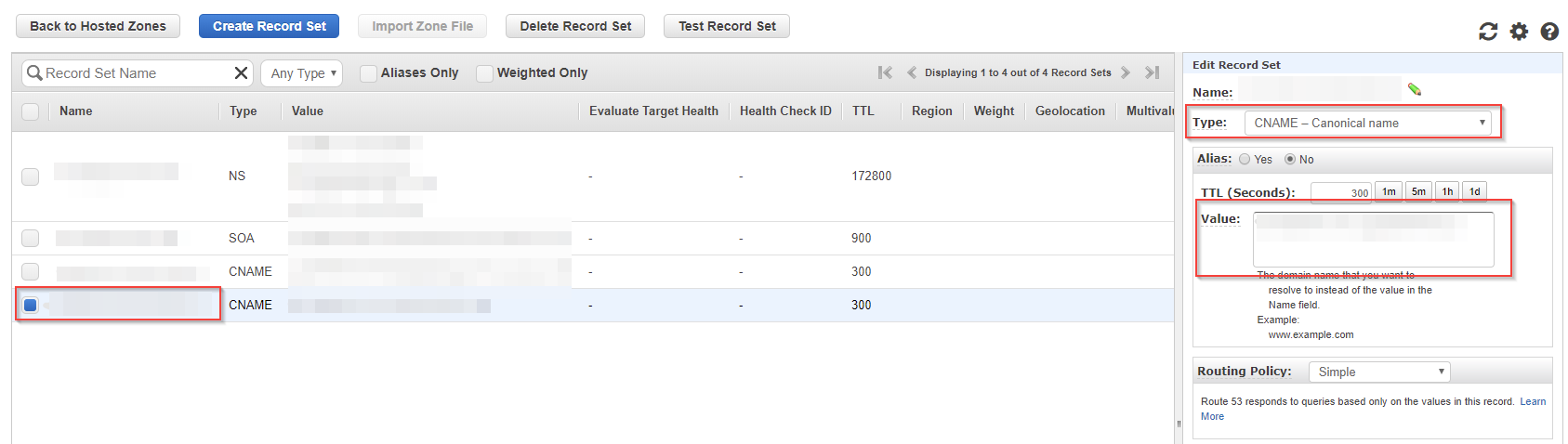
Task: Select the Alias Yes radio button
Action: [1245, 160]
